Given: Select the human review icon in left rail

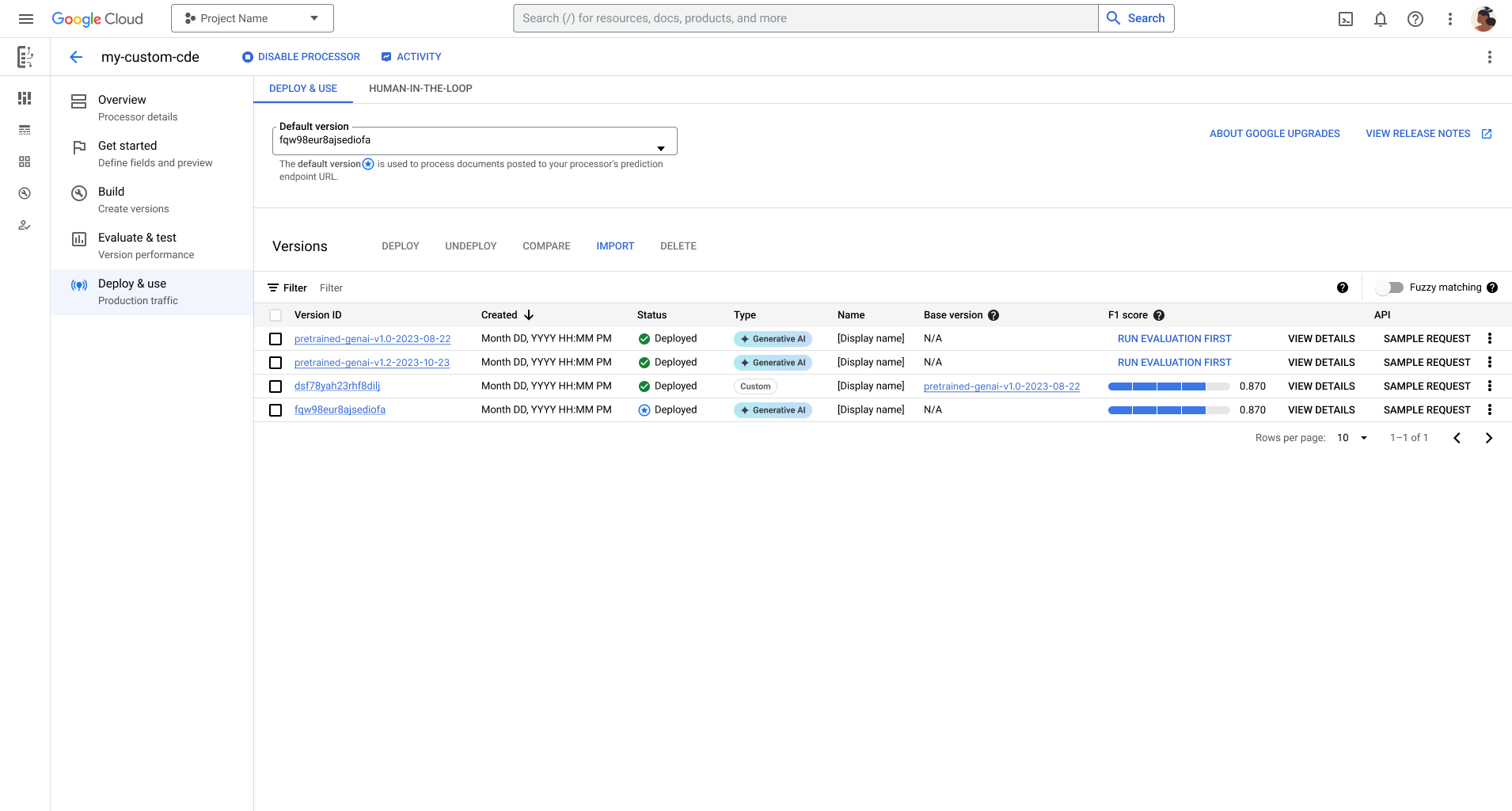Looking at the screenshot, I should pos(24,225).
